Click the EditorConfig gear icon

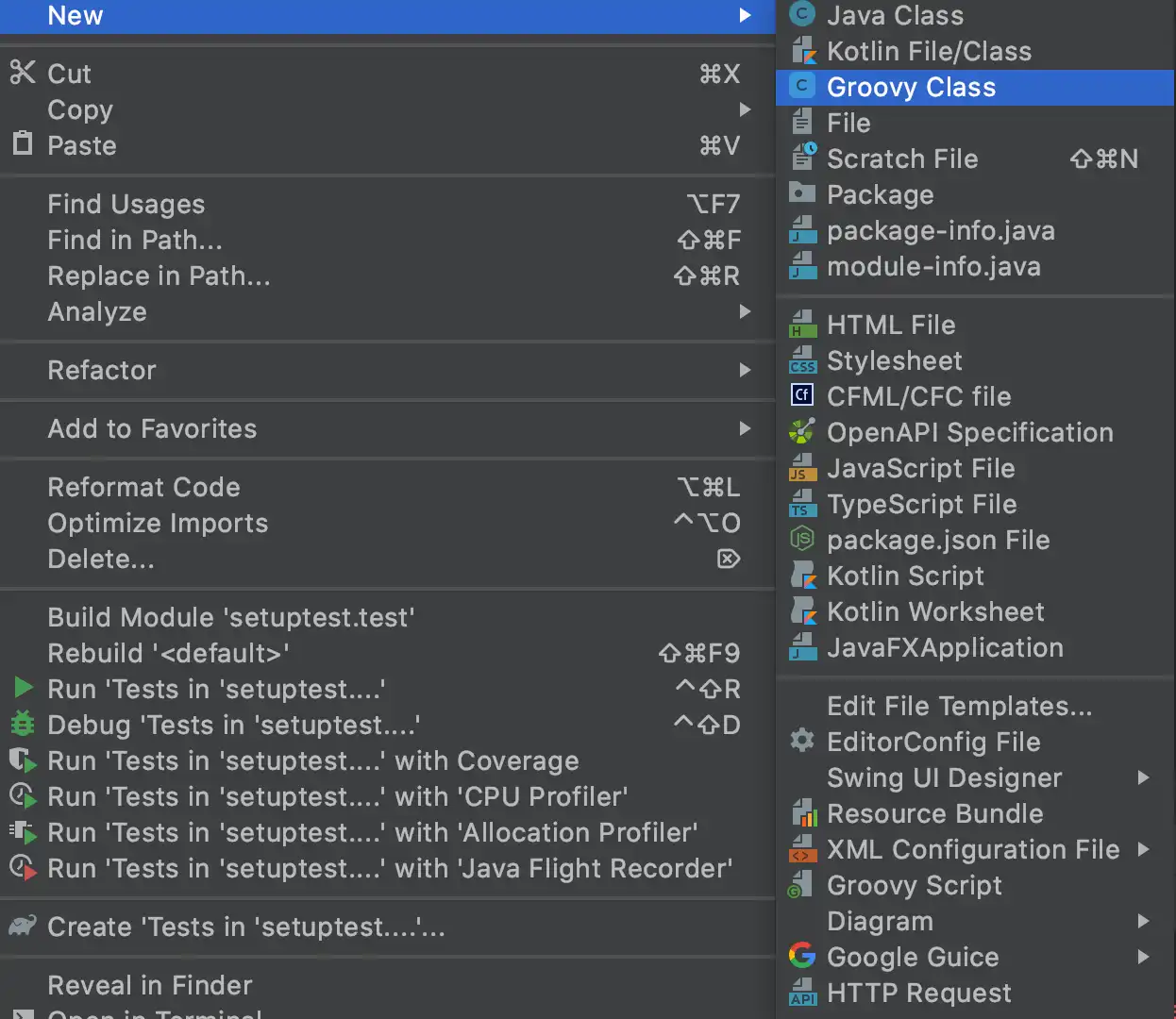801,741
